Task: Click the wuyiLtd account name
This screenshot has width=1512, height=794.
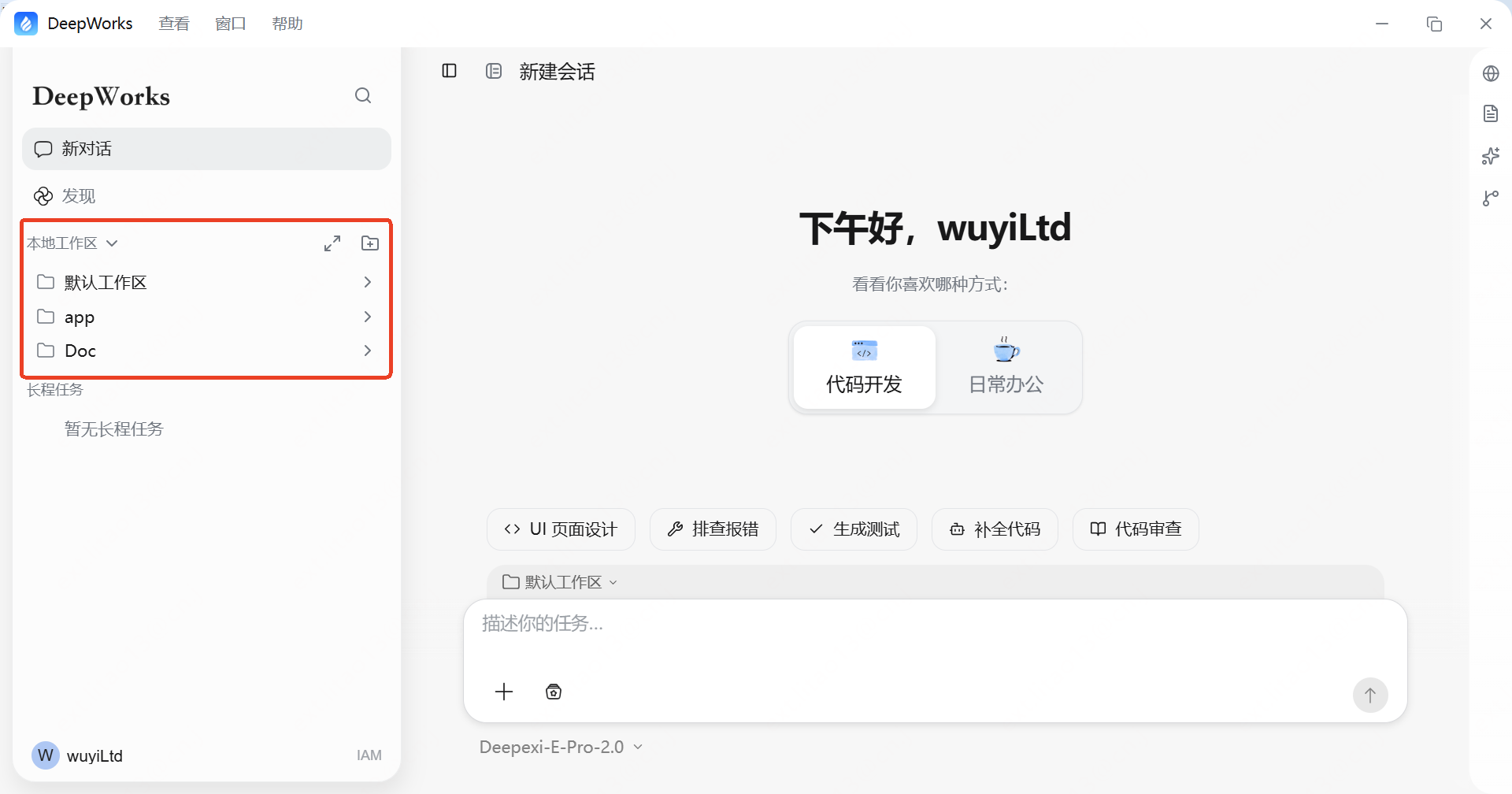Action: point(94,756)
